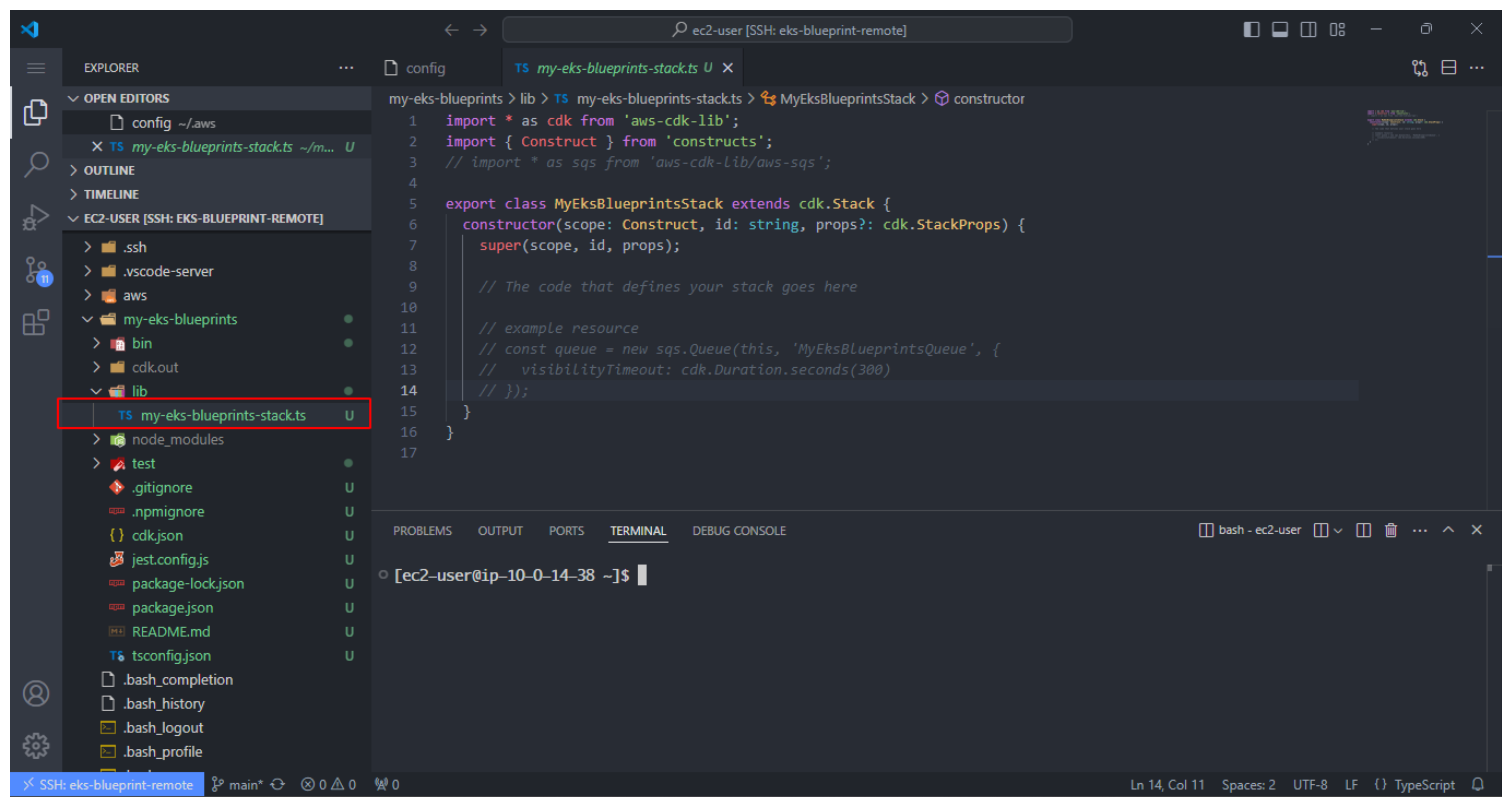Expand the cdk.out folder
The width and height of the screenshot is (1512, 807).
pos(216,367)
